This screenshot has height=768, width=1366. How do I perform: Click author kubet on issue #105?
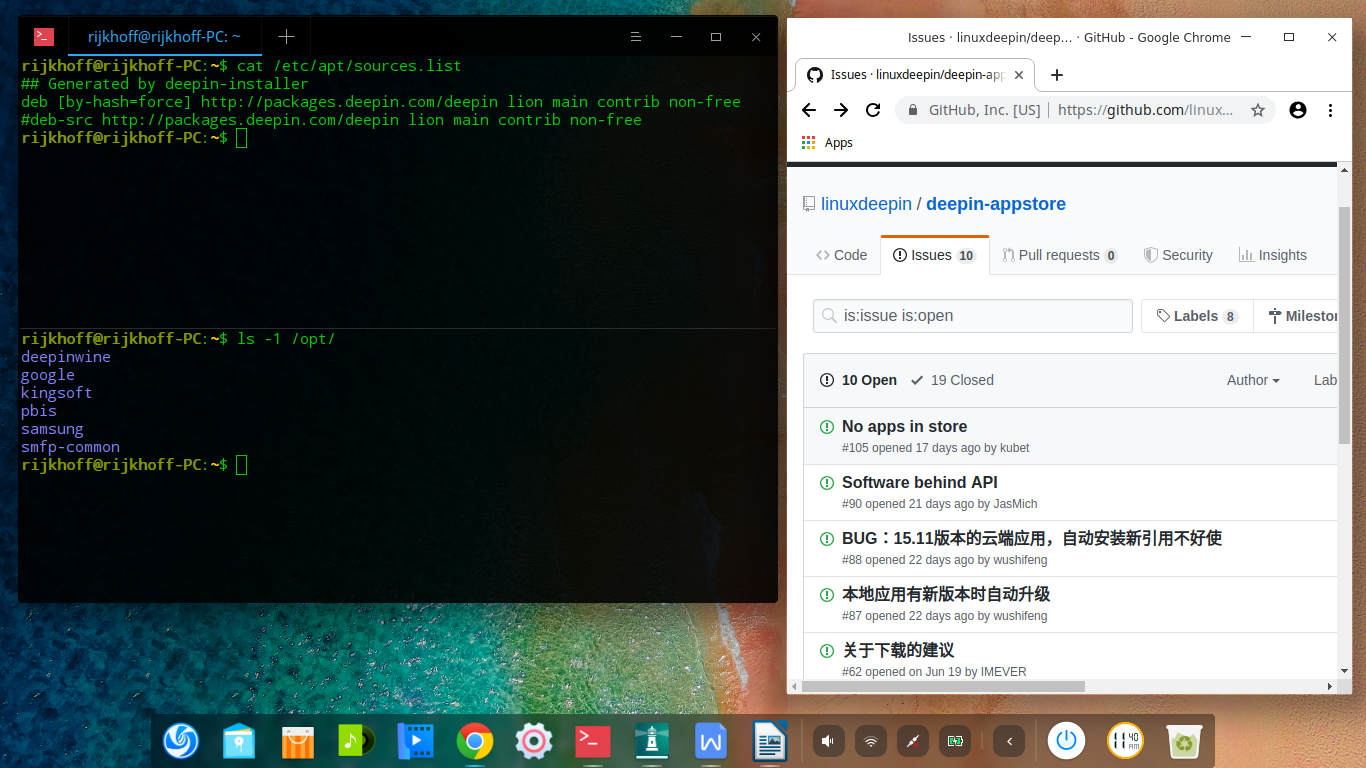coord(1014,448)
